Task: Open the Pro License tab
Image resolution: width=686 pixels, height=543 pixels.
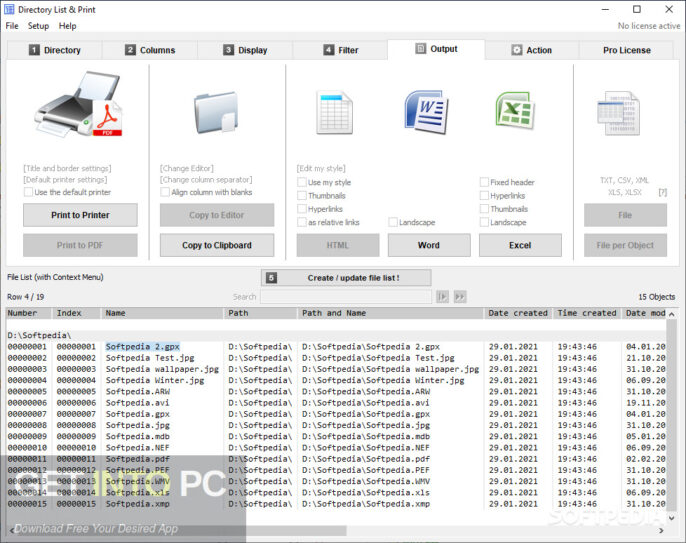Action: [x=626, y=50]
